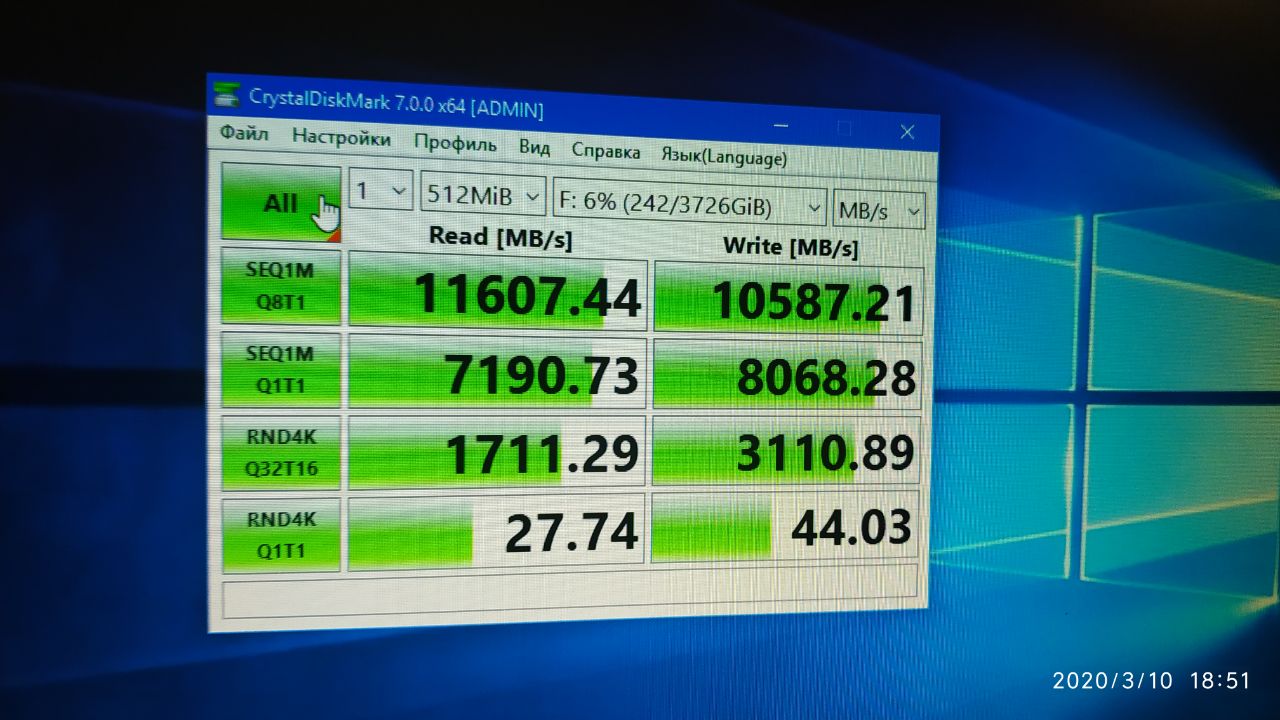
Task: Click the 27.74 read result
Action: (496, 533)
